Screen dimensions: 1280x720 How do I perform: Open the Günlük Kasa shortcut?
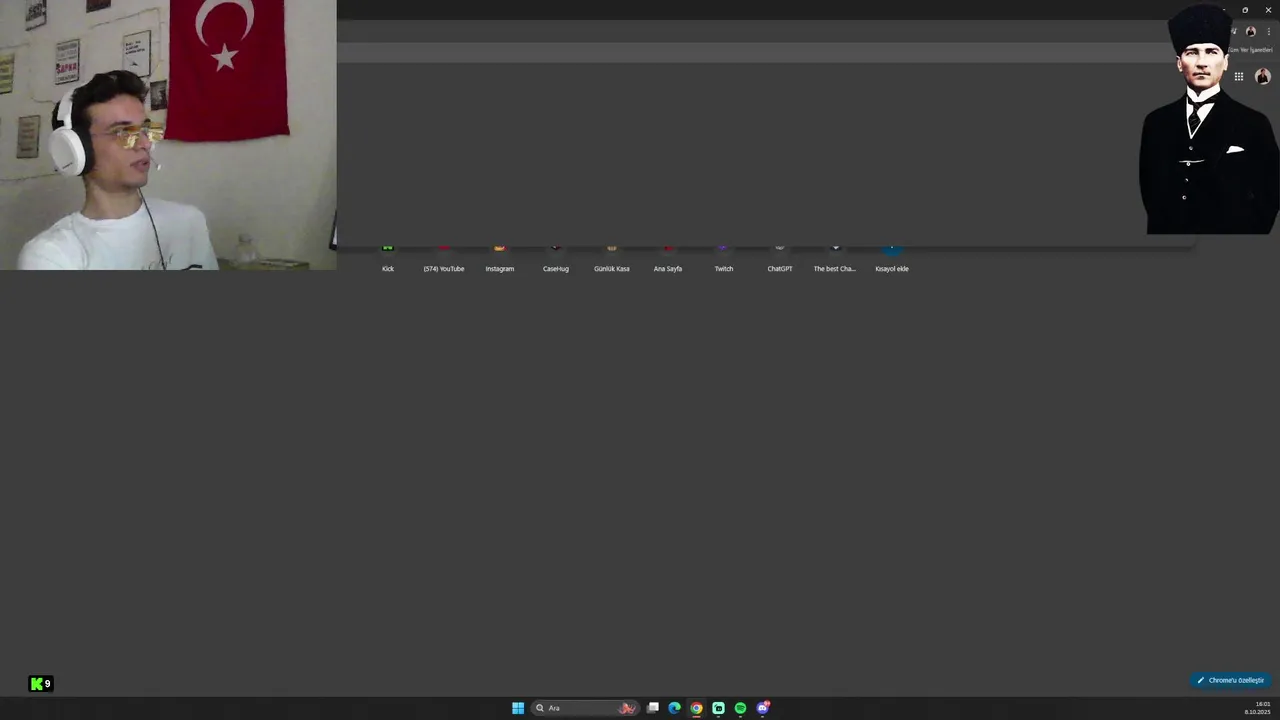[612, 259]
